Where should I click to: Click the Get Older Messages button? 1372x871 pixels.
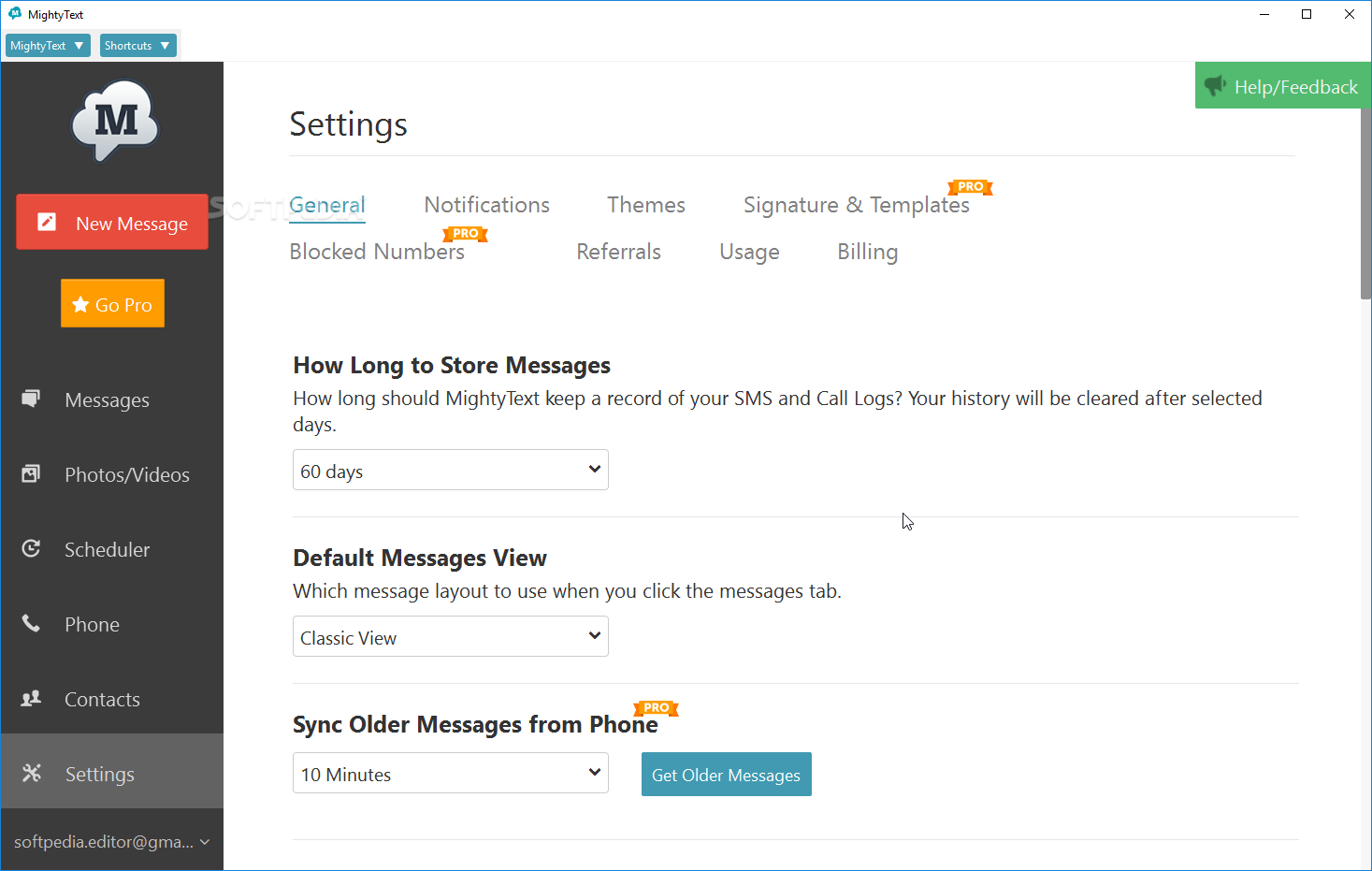[727, 775]
